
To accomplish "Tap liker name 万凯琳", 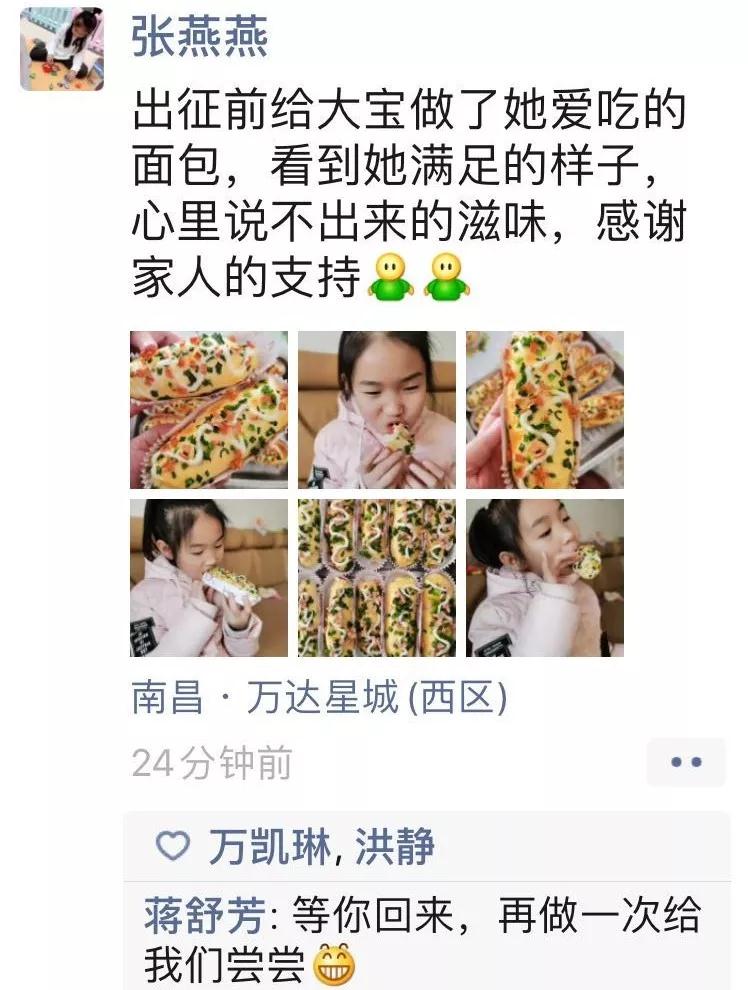I will click(x=270, y=846).
